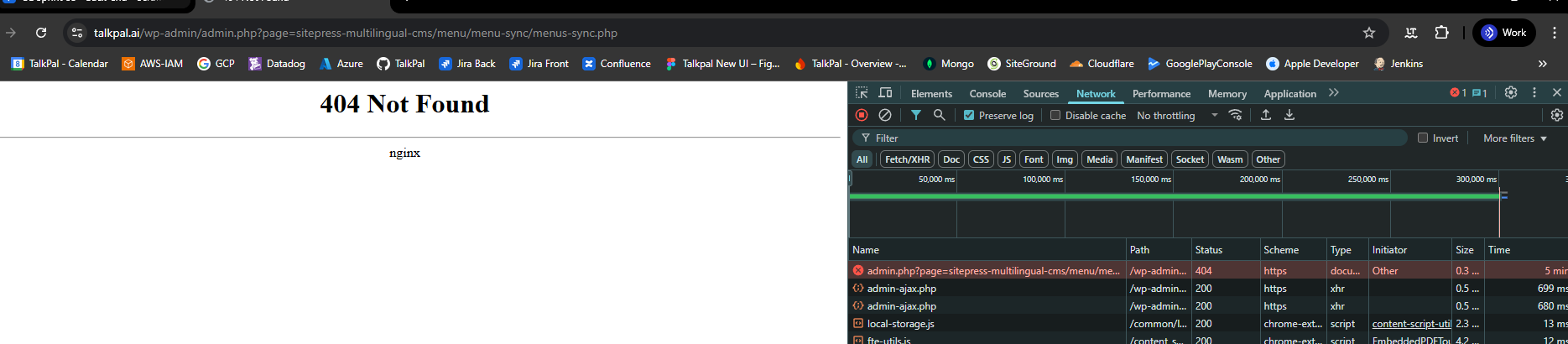
Task: Filter requests by JS
Action: (1007, 159)
